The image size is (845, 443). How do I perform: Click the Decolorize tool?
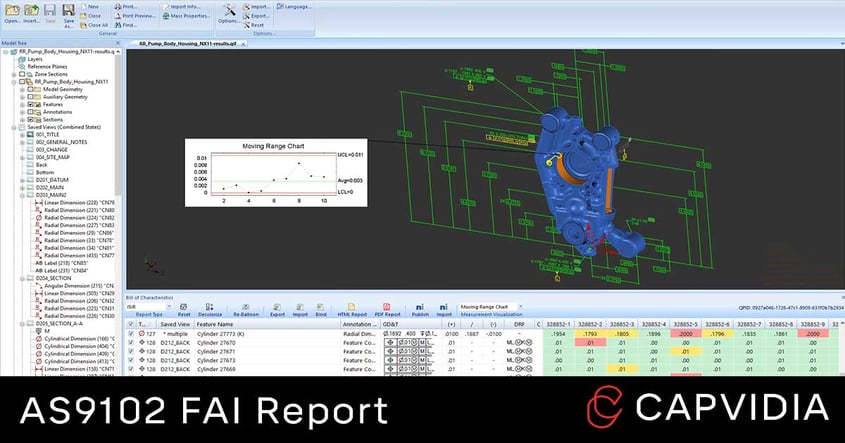pos(210,310)
